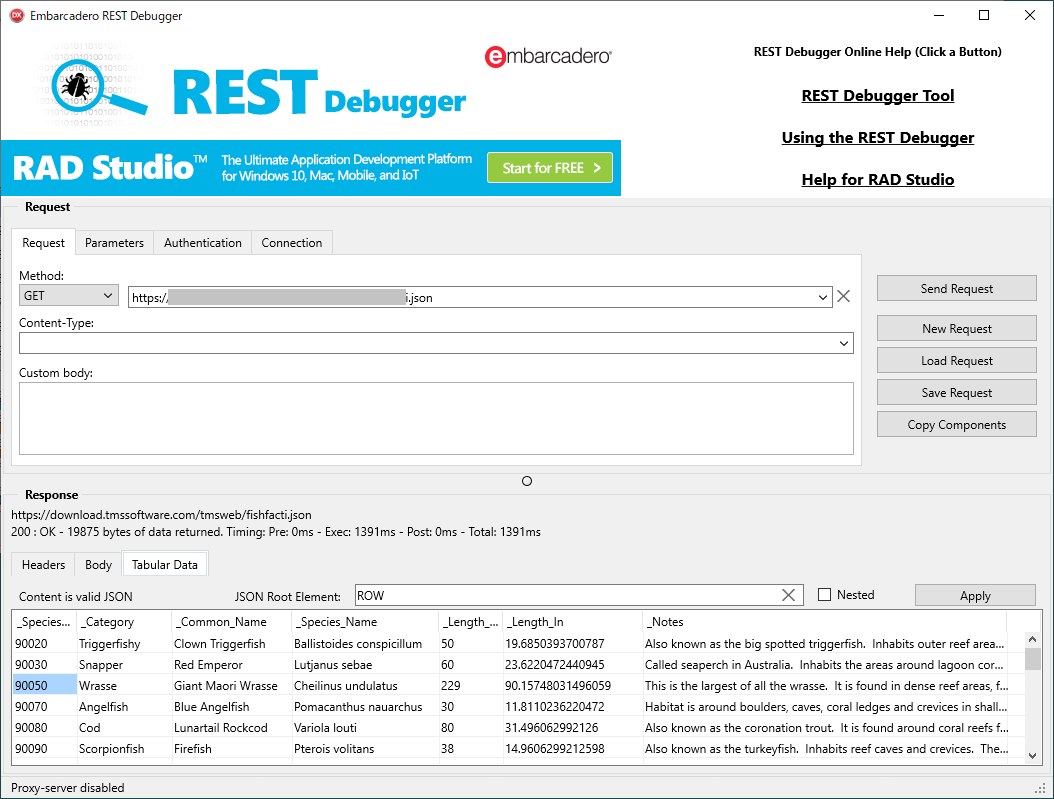Maximize the REST Debugger window
This screenshot has width=1054, height=799.
tap(984, 15)
